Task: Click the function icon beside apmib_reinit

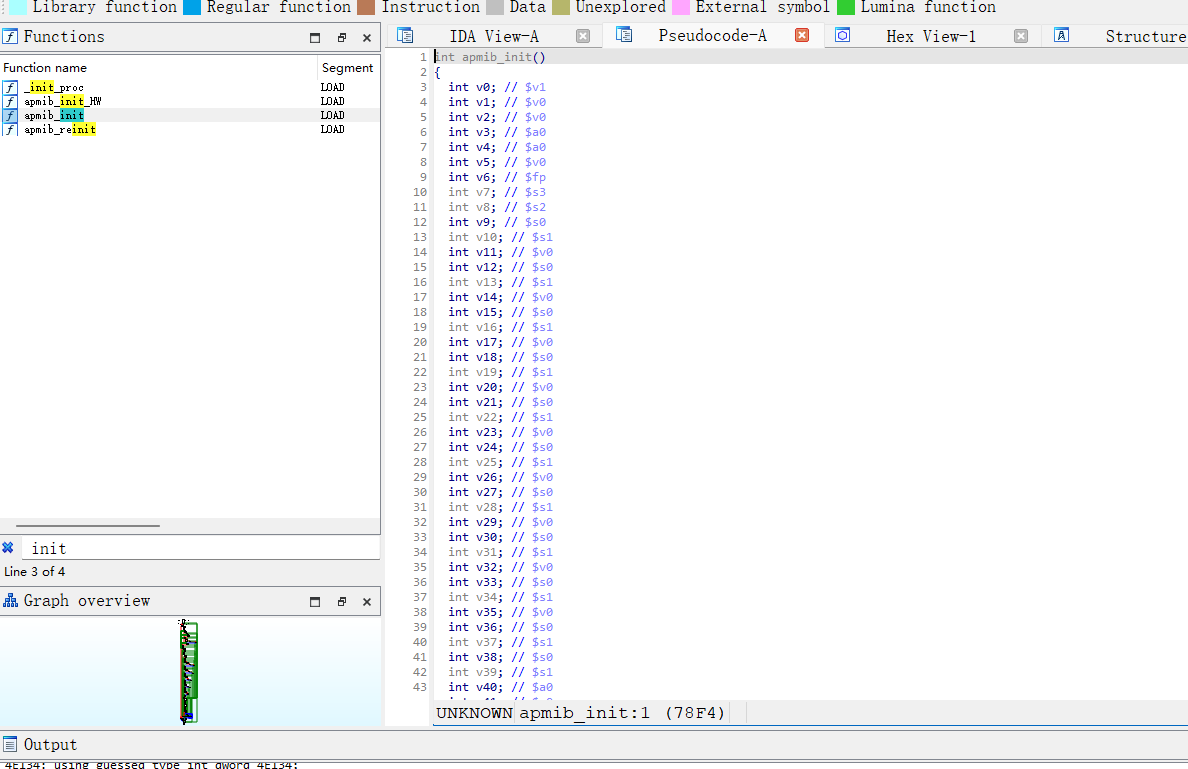Action: tap(10, 130)
